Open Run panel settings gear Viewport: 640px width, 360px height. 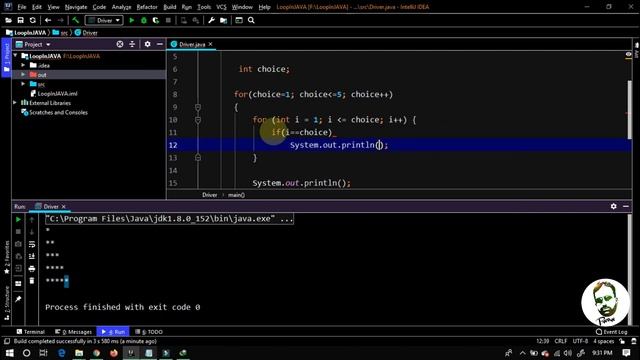coord(613,207)
